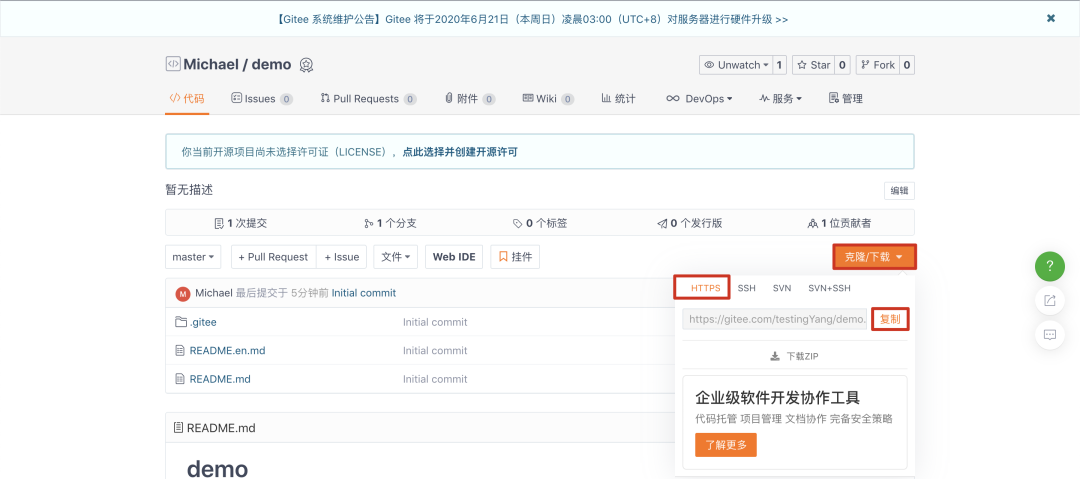1080x479 pixels.
Task: Select the SVN+SSH clone tab
Action: (829, 288)
